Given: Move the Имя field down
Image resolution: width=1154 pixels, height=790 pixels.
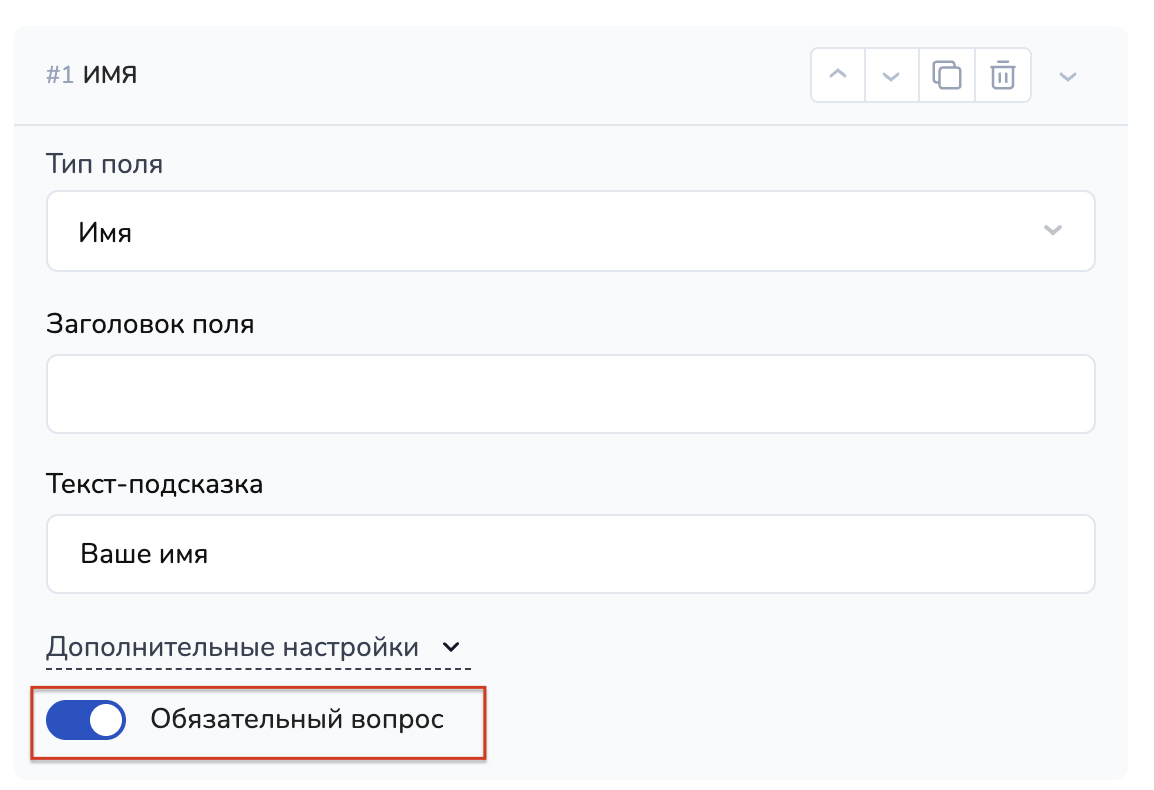Looking at the screenshot, I should point(892,76).
